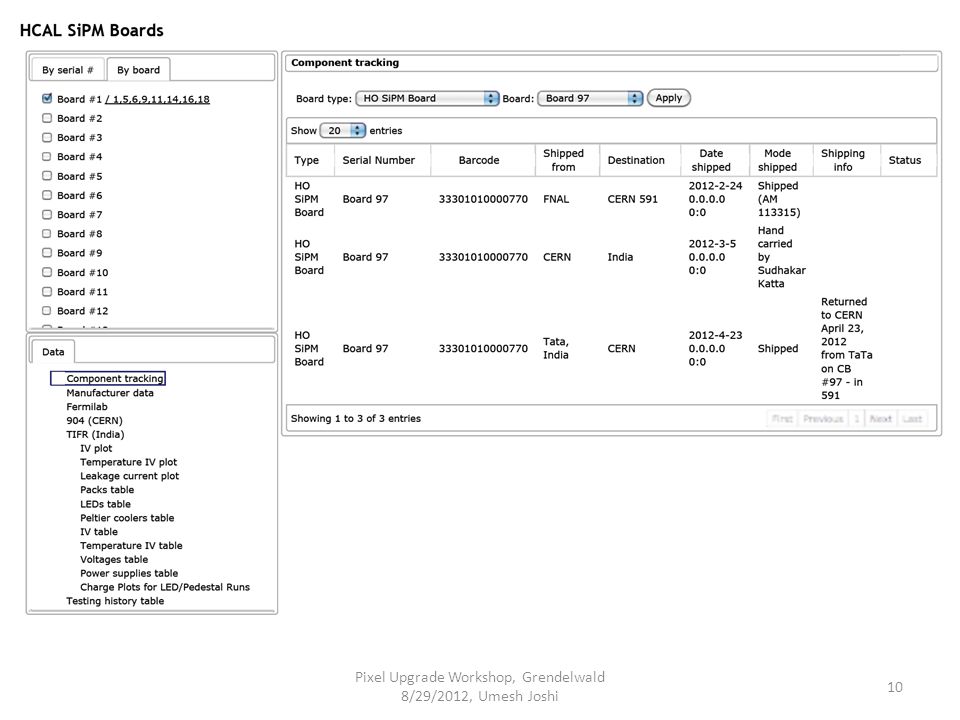Open the IV table item

coord(99,532)
